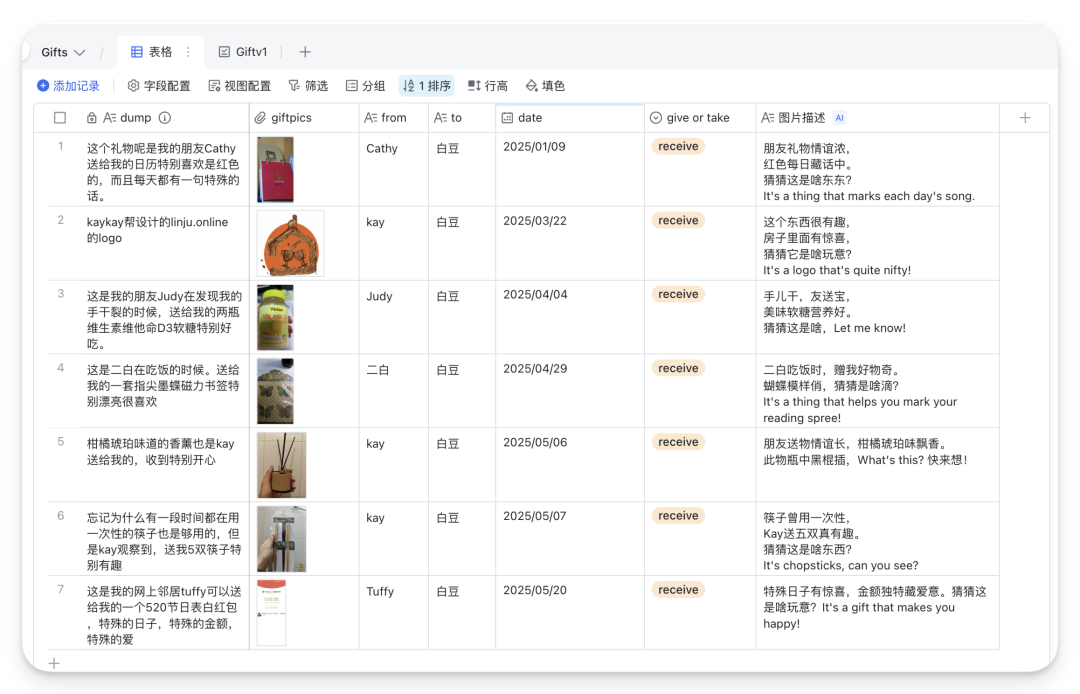
Task: Open the 表格 tab options menu
Action: [188, 52]
